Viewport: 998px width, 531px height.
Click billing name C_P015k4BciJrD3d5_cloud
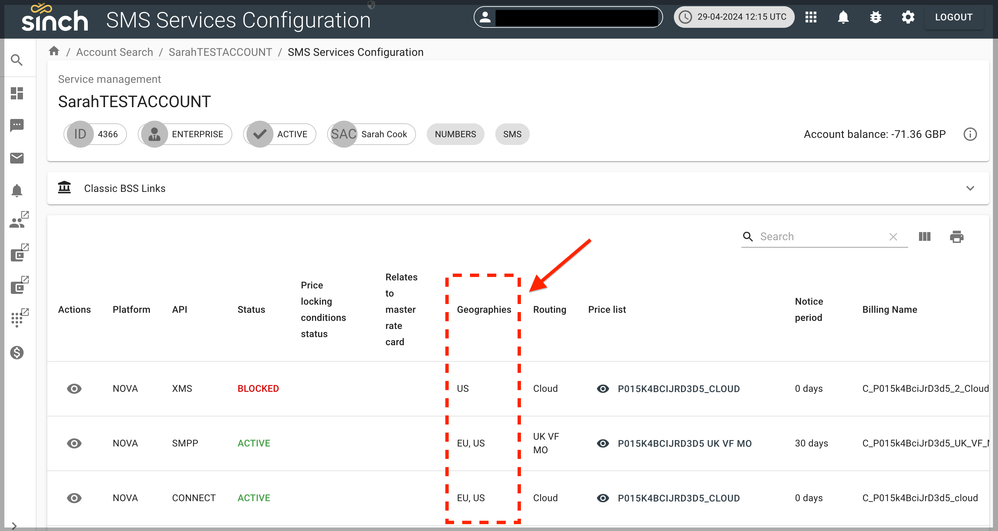point(920,498)
